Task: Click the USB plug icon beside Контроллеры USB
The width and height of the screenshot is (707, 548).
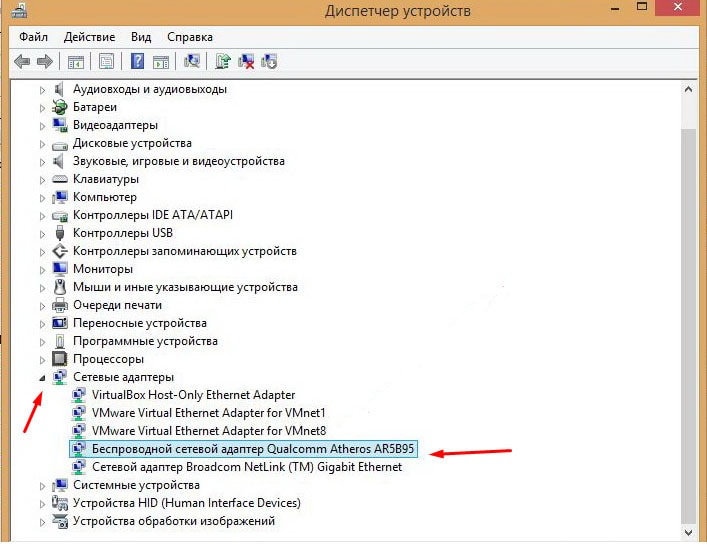Action: pyautogui.click(x=60, y=233)
